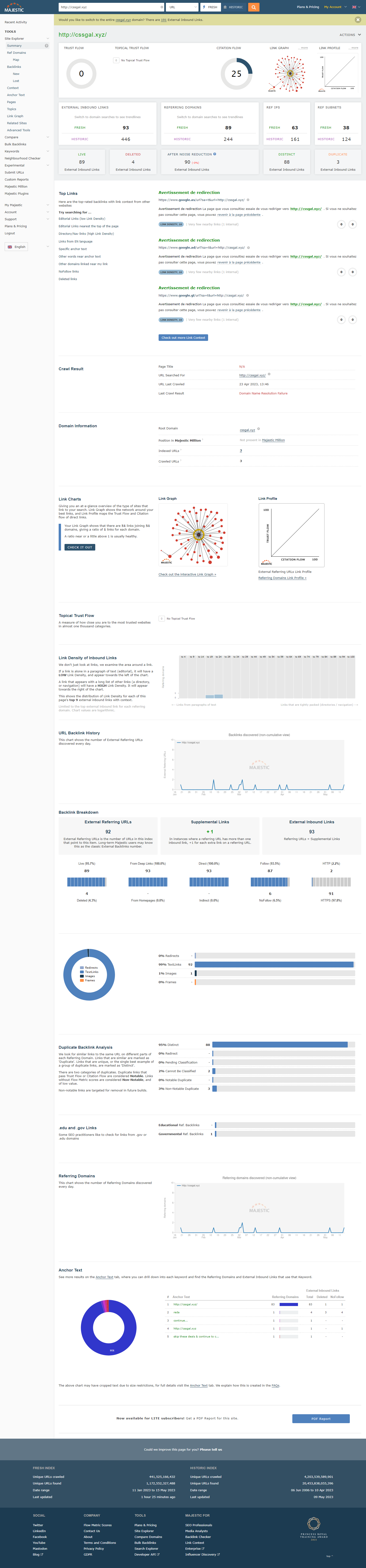Open the URL search type dropdown
The height and width of the screenshot is (1568, 366).
point(182,7)
